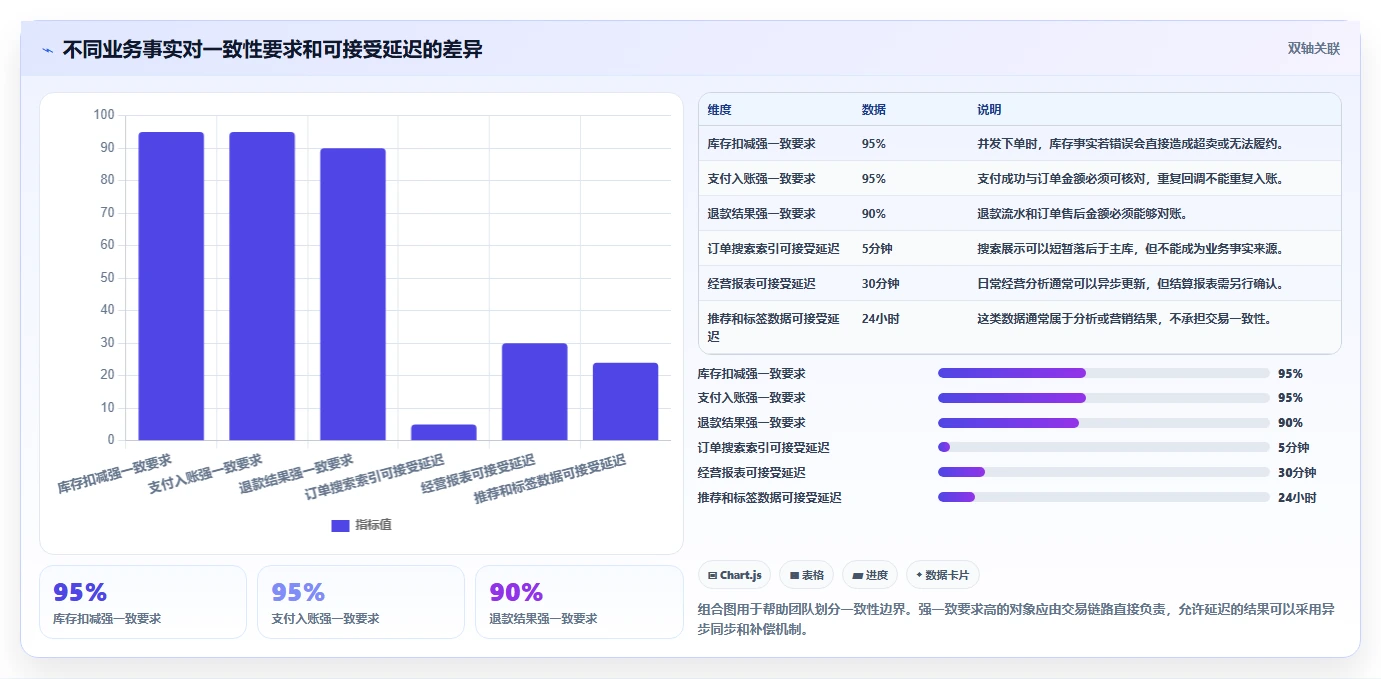Screen dimensions: 1381x679
Task: Click the 90% value beside the progress bar
Action: tap(1290, 423)
